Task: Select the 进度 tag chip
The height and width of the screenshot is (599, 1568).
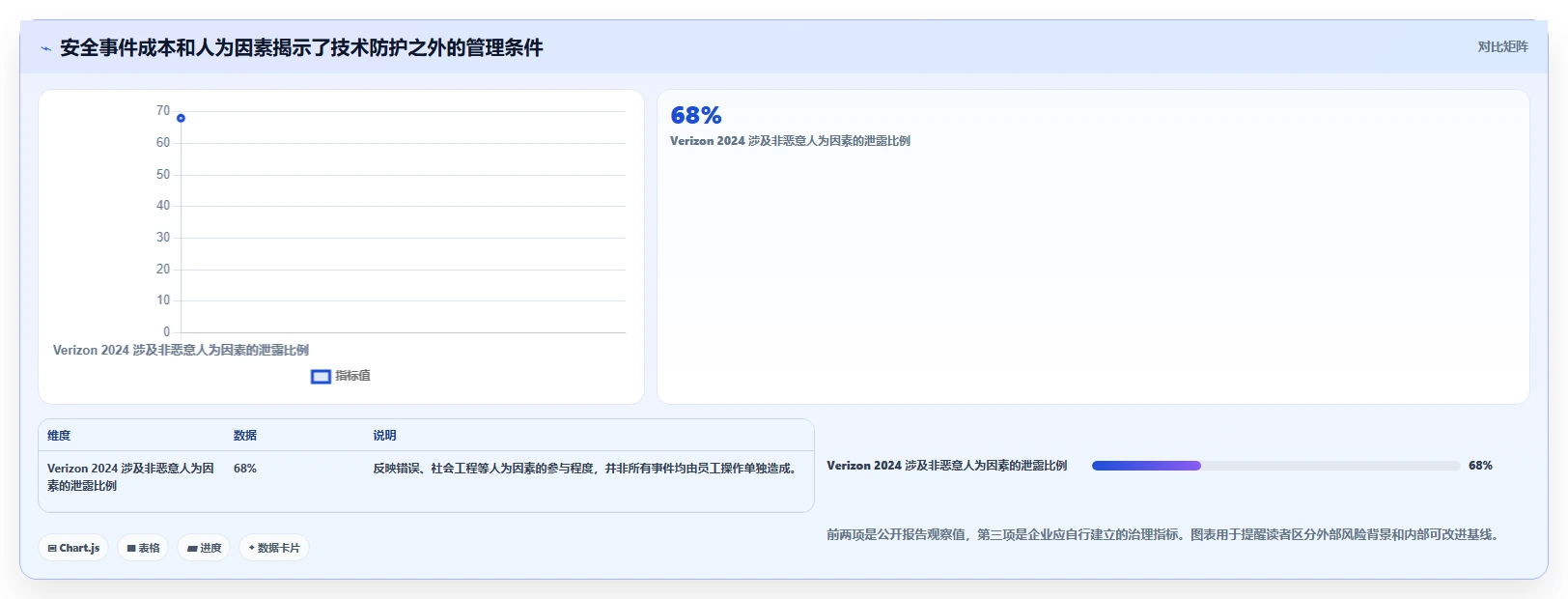Action: pos(204,548)
